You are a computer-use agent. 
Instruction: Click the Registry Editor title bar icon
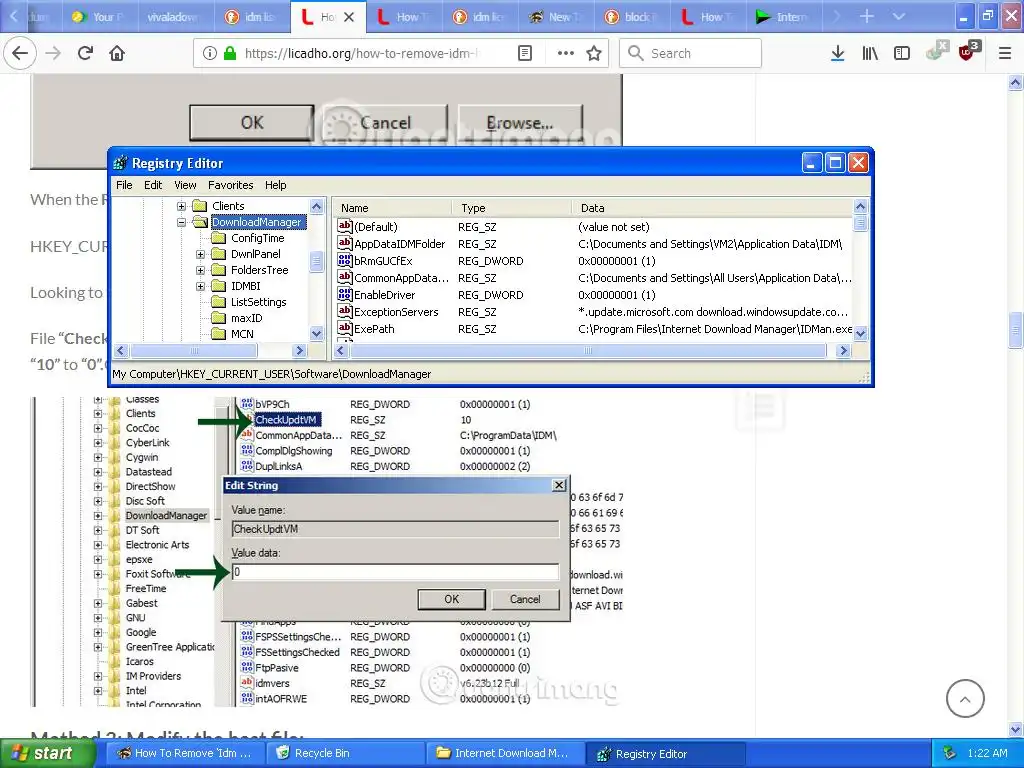point(121,163)
